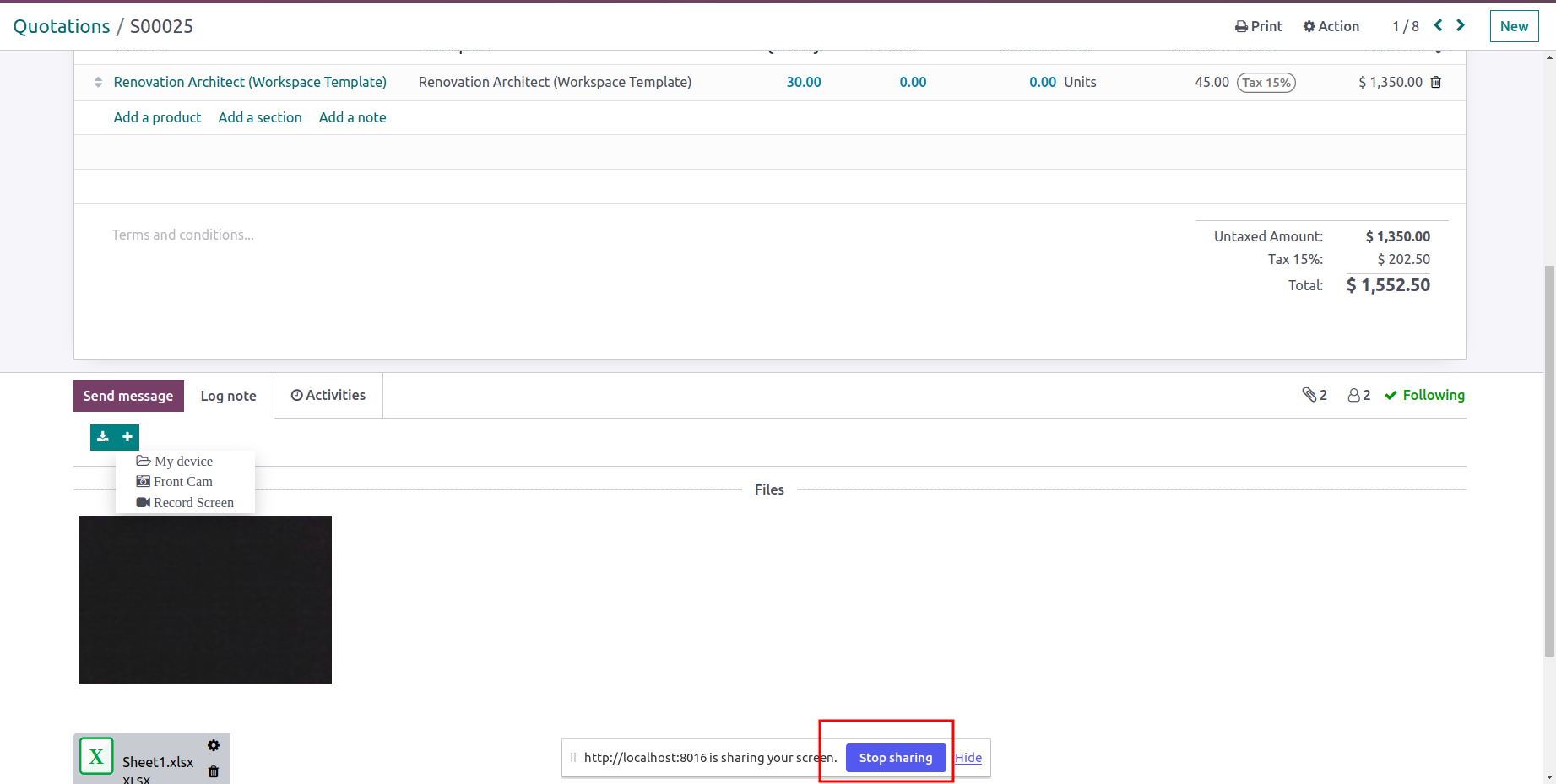This screenshot has height=784, width=1556.
Task: Click the black screen recording preview
Action: [205, 600]
